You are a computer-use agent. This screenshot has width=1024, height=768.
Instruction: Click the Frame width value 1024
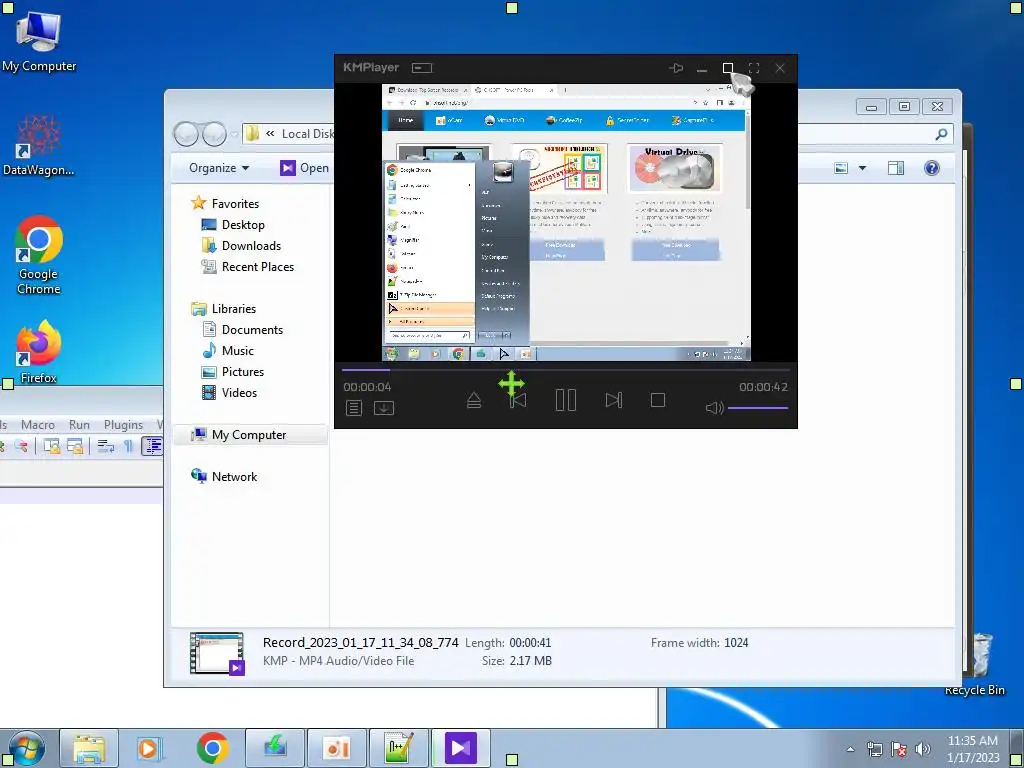coord(736,643)
